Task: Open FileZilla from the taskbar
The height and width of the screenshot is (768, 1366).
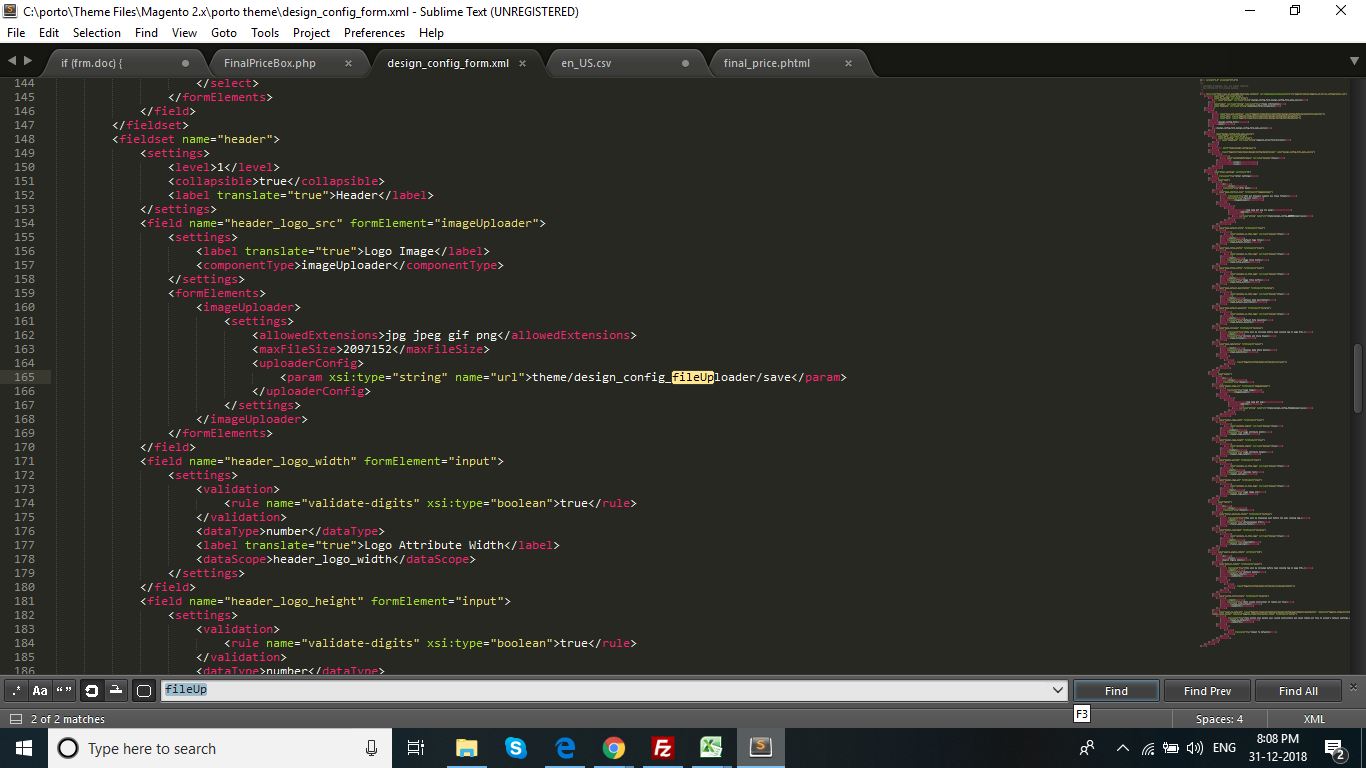Action: tap(662, 747)
